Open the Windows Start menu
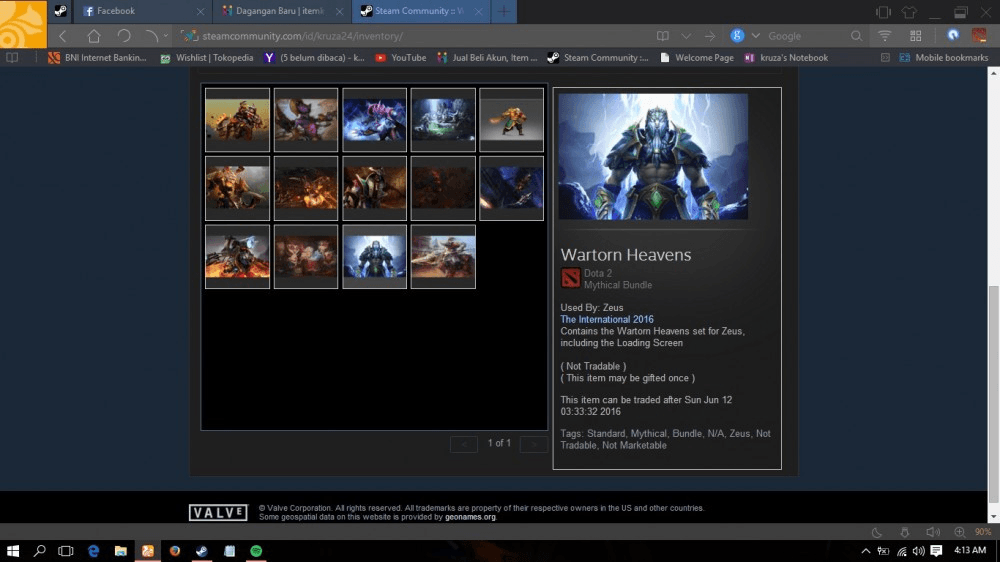Screen dimensions: 1000x562 pyautogui.click(x=13, y=551)
